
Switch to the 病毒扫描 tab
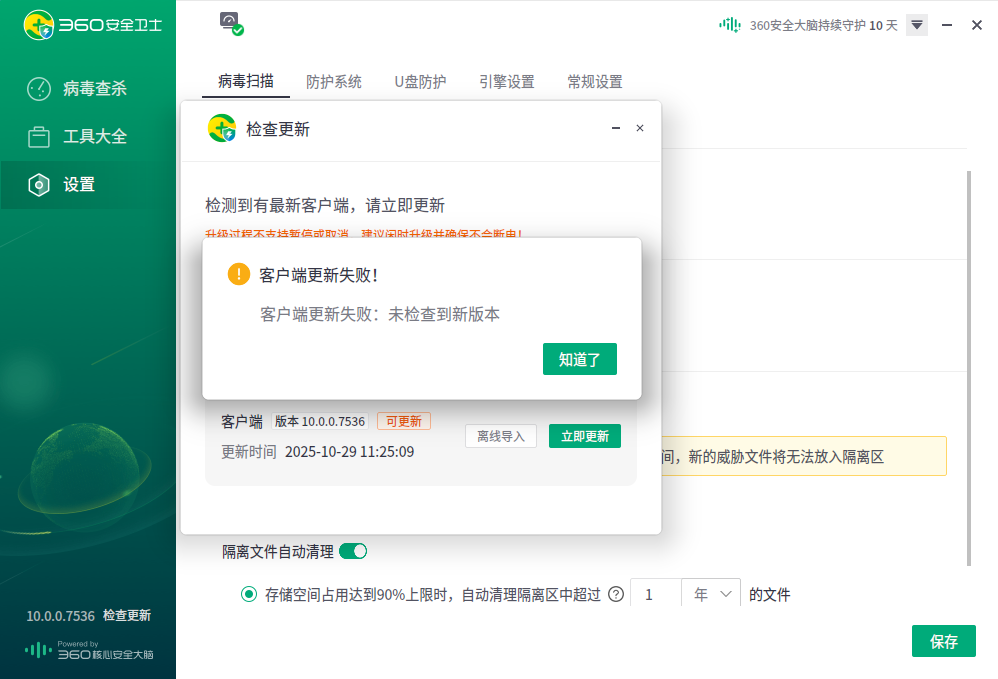tap(246, 81)
